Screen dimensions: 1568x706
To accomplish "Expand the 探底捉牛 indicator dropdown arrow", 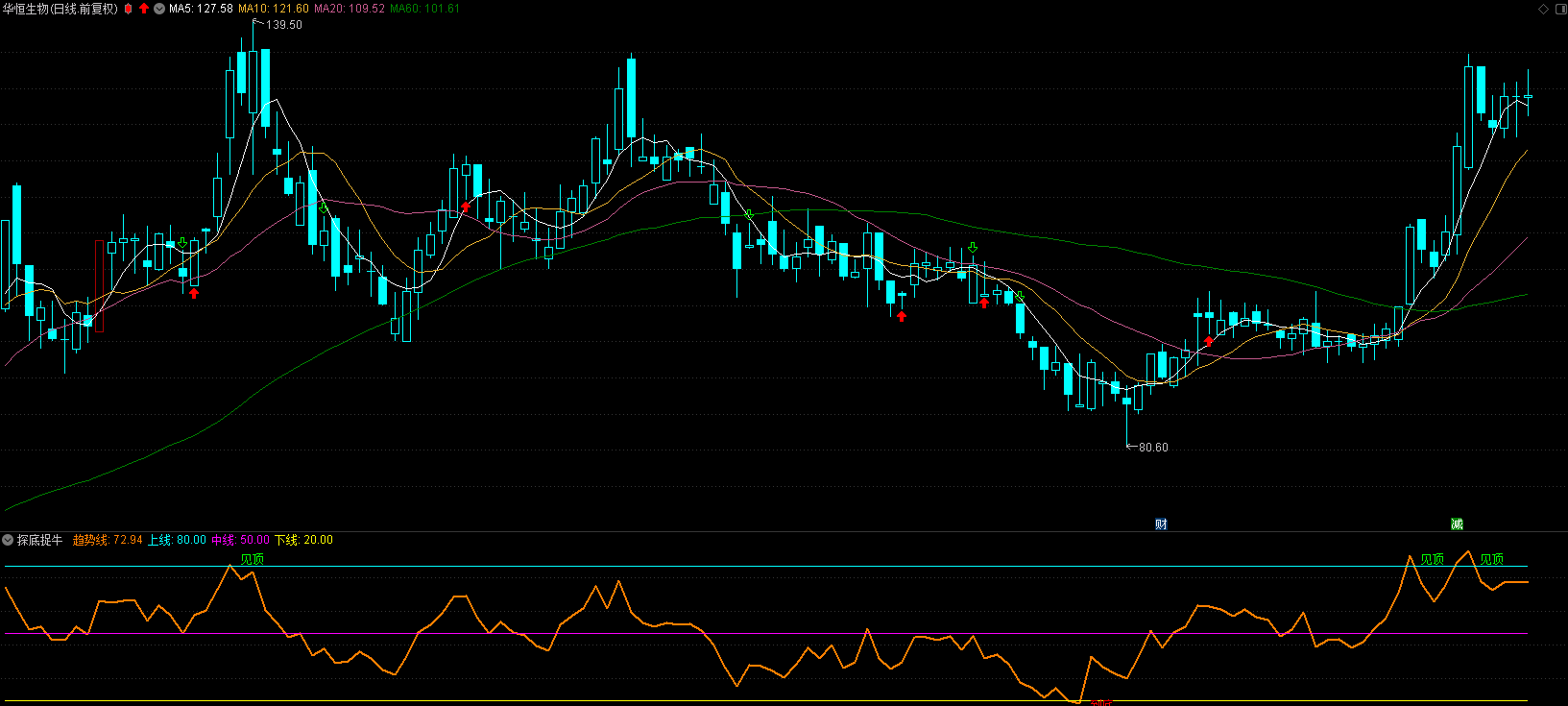I will [8, 540].
